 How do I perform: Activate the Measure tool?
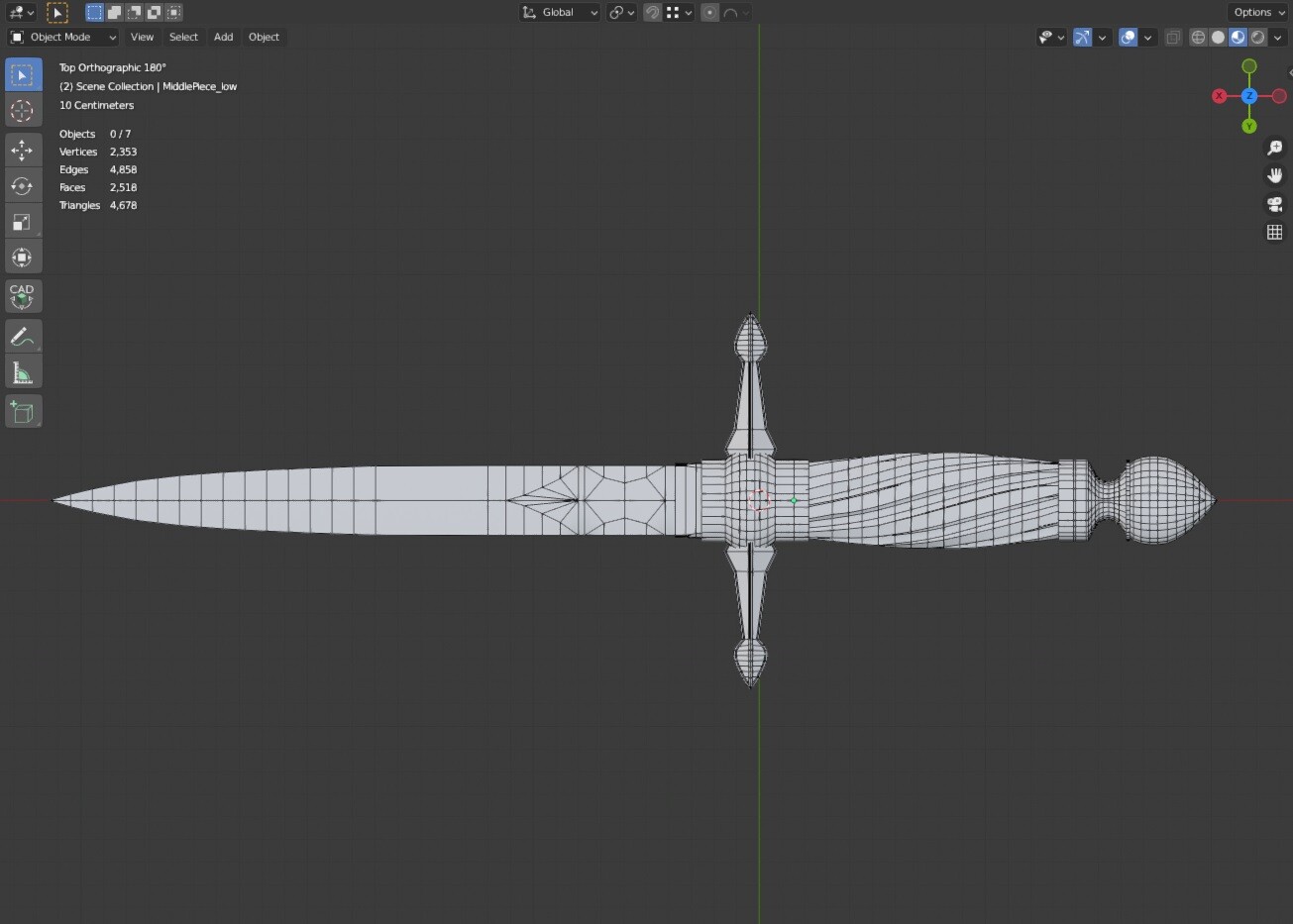23,371
